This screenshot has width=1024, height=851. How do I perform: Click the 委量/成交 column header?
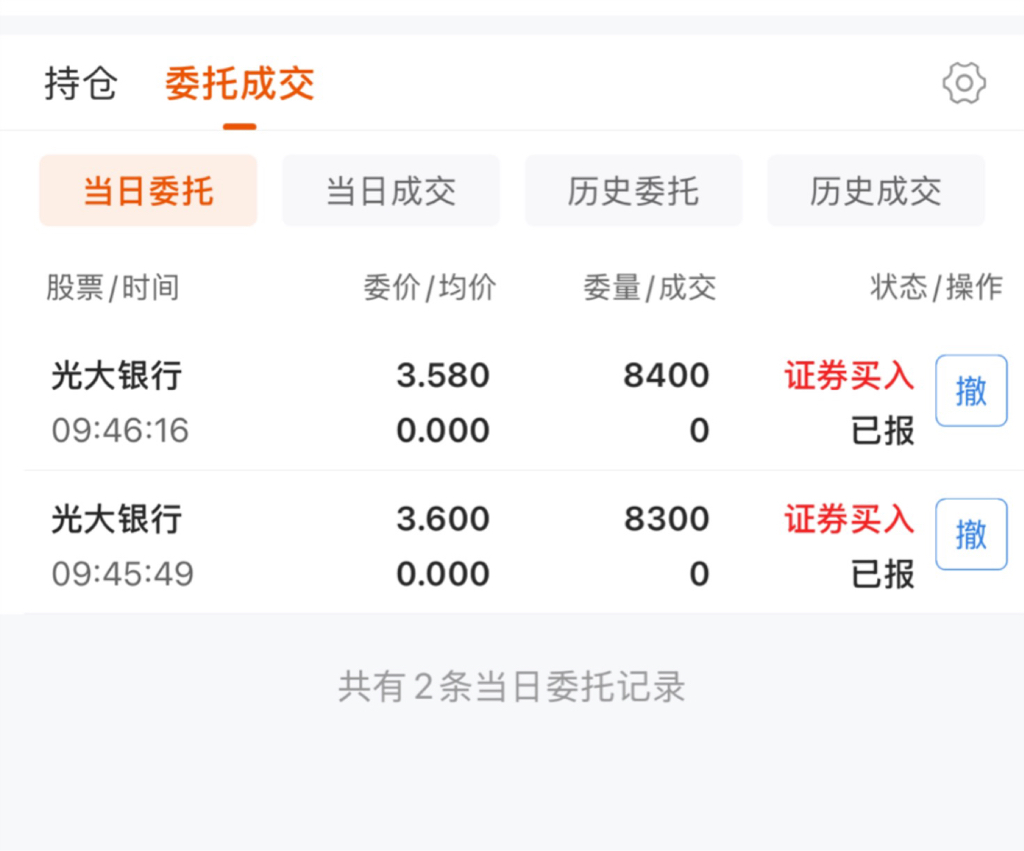click(649, 288)
